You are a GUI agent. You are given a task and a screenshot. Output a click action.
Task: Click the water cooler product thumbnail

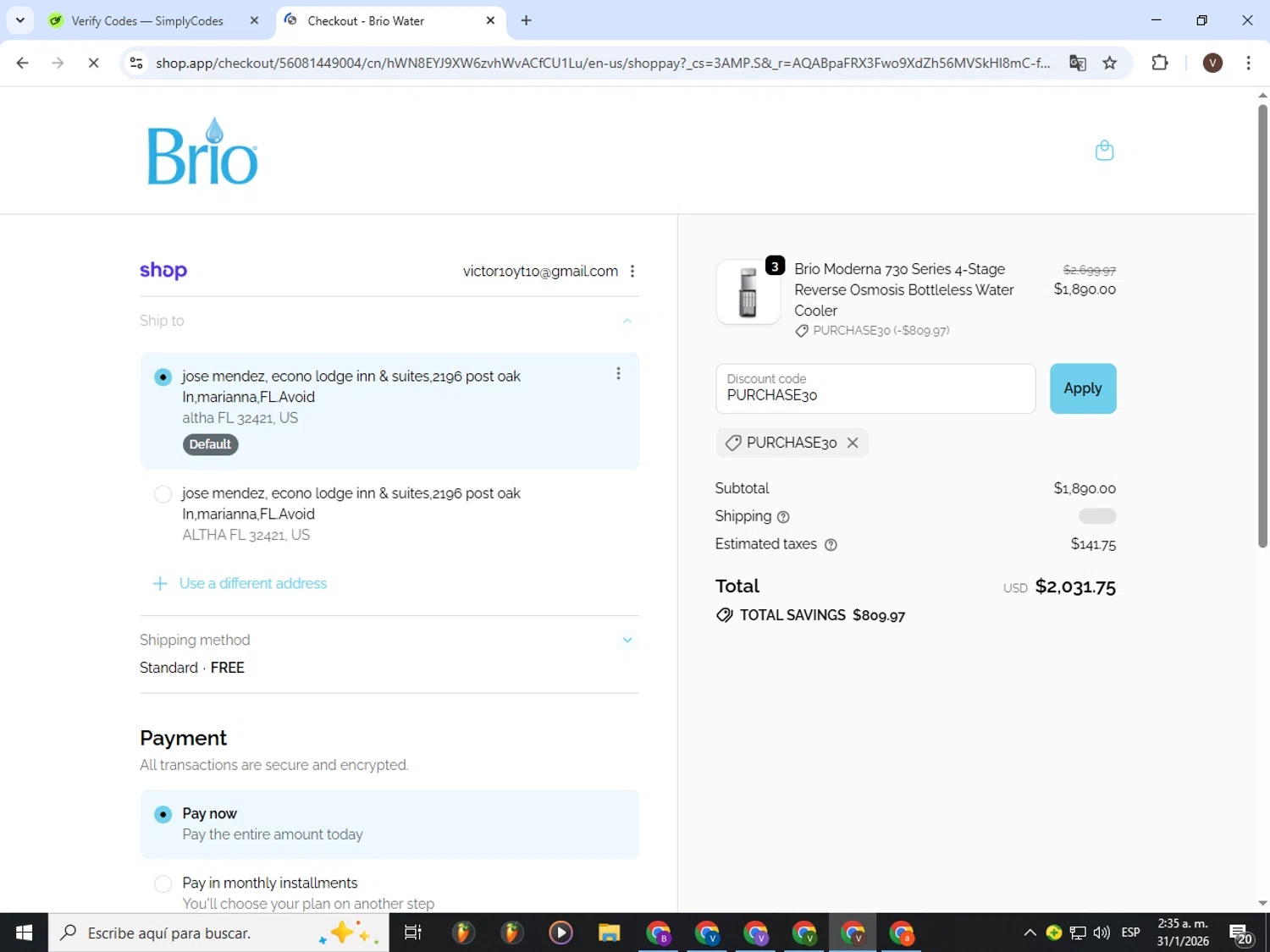tap(748, 291)
